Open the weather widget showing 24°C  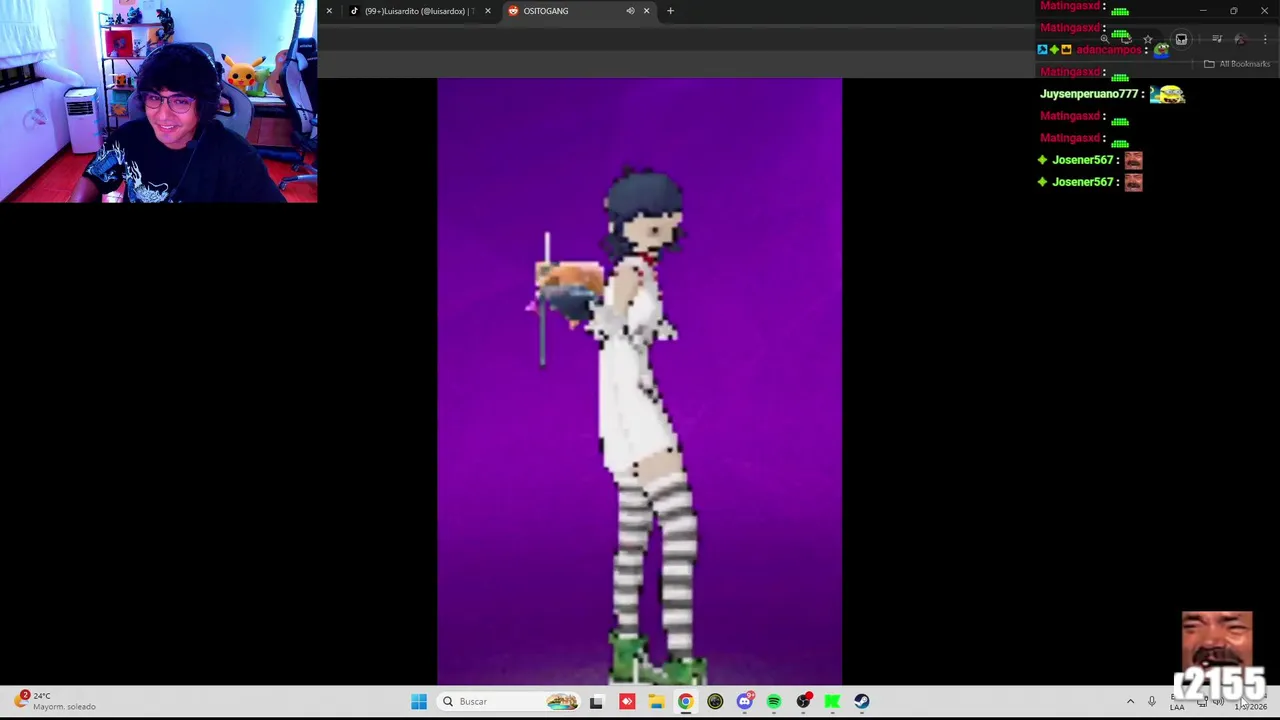[55, 701]
